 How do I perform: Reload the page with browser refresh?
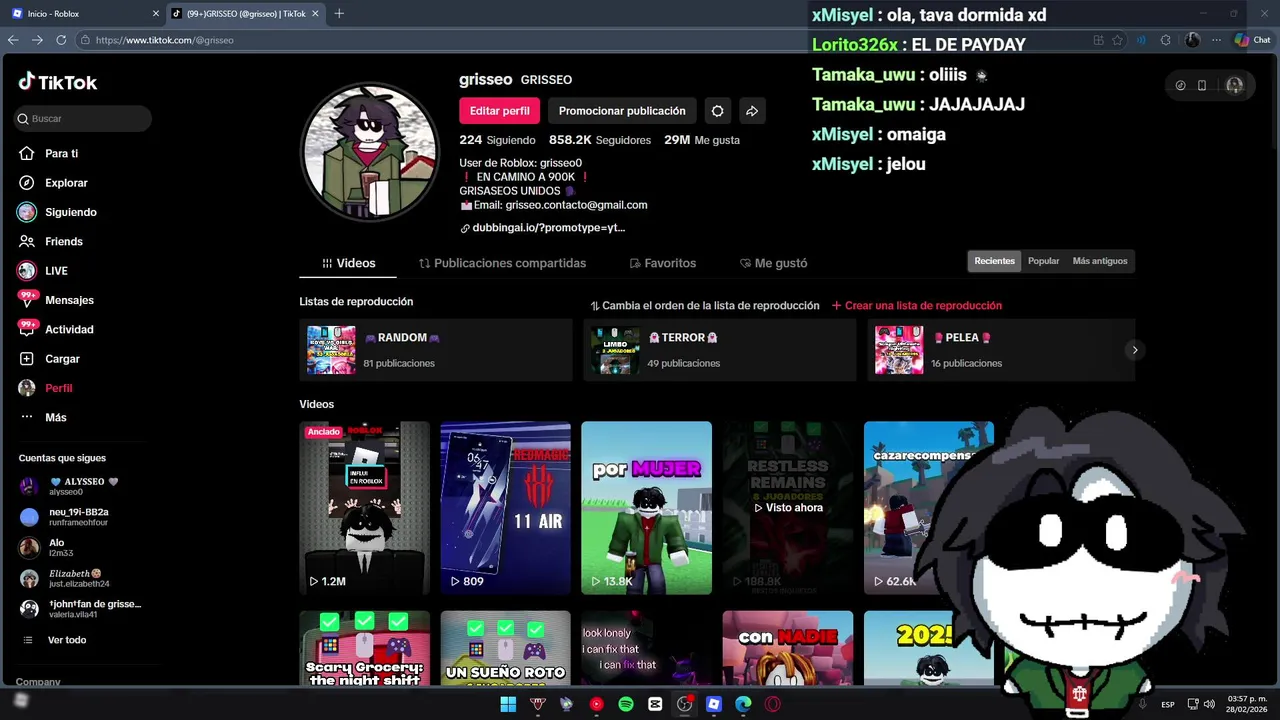click(61, 40)
